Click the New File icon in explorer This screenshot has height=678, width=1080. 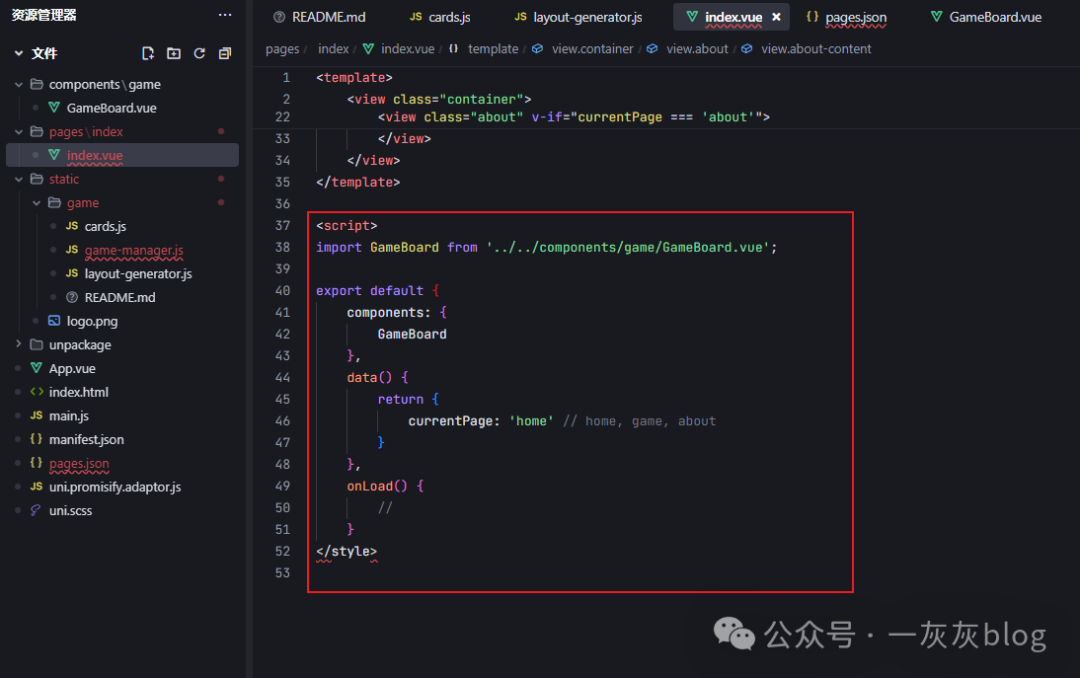coord(148,53)
